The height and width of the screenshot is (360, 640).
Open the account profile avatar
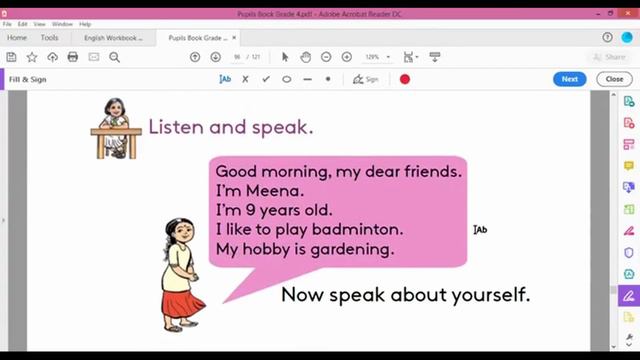(x=627, y=38)
